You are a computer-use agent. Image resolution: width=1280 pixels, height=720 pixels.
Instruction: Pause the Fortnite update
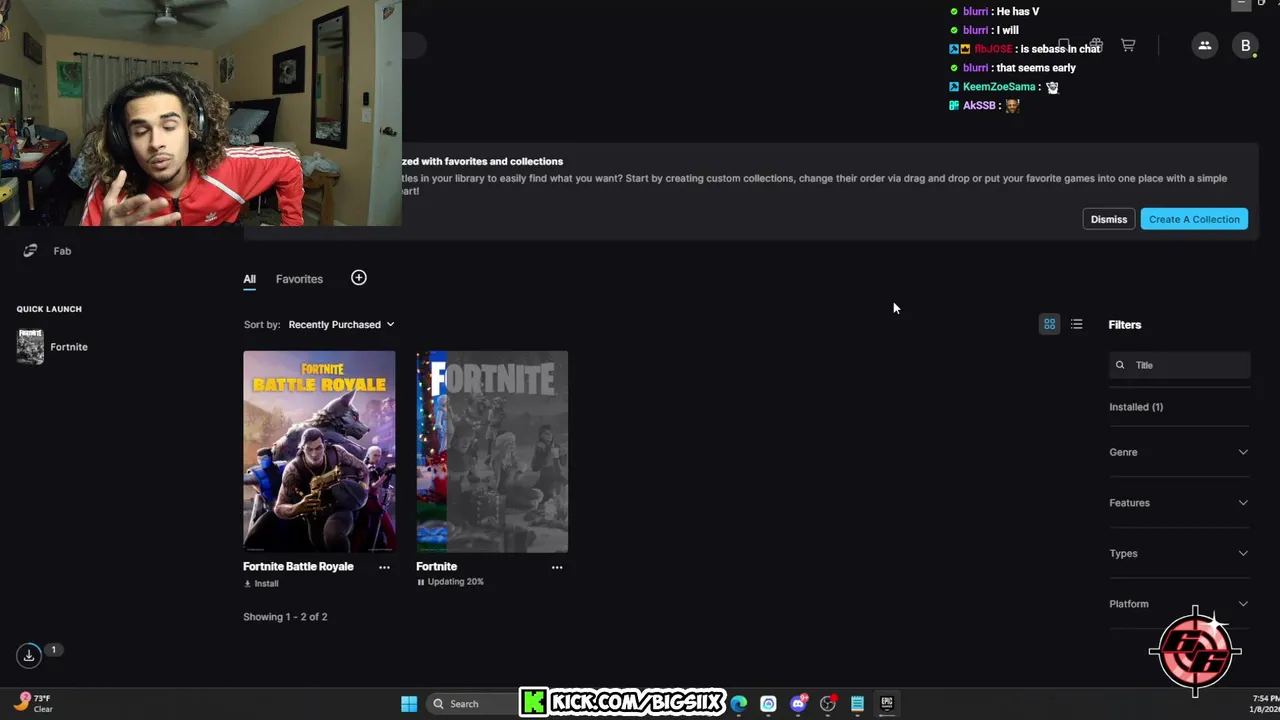421,582
